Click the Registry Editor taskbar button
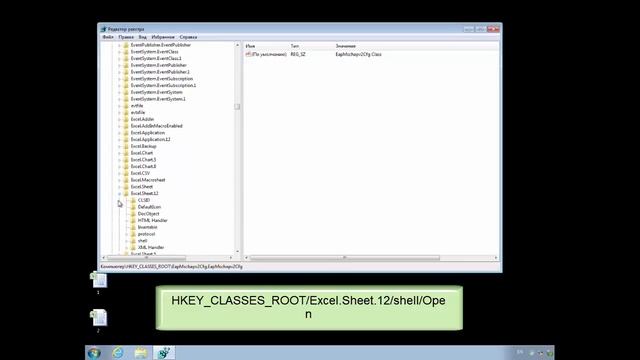Image resolution: width=640 pixels, height=360 pixels. tap(164, 353)
